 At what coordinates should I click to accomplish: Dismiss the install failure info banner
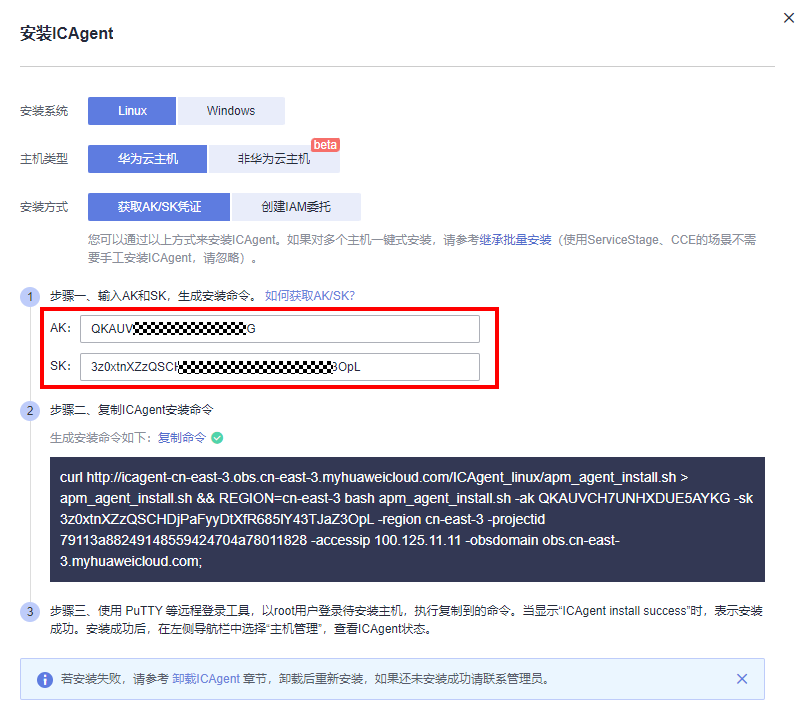pos(742,679)
